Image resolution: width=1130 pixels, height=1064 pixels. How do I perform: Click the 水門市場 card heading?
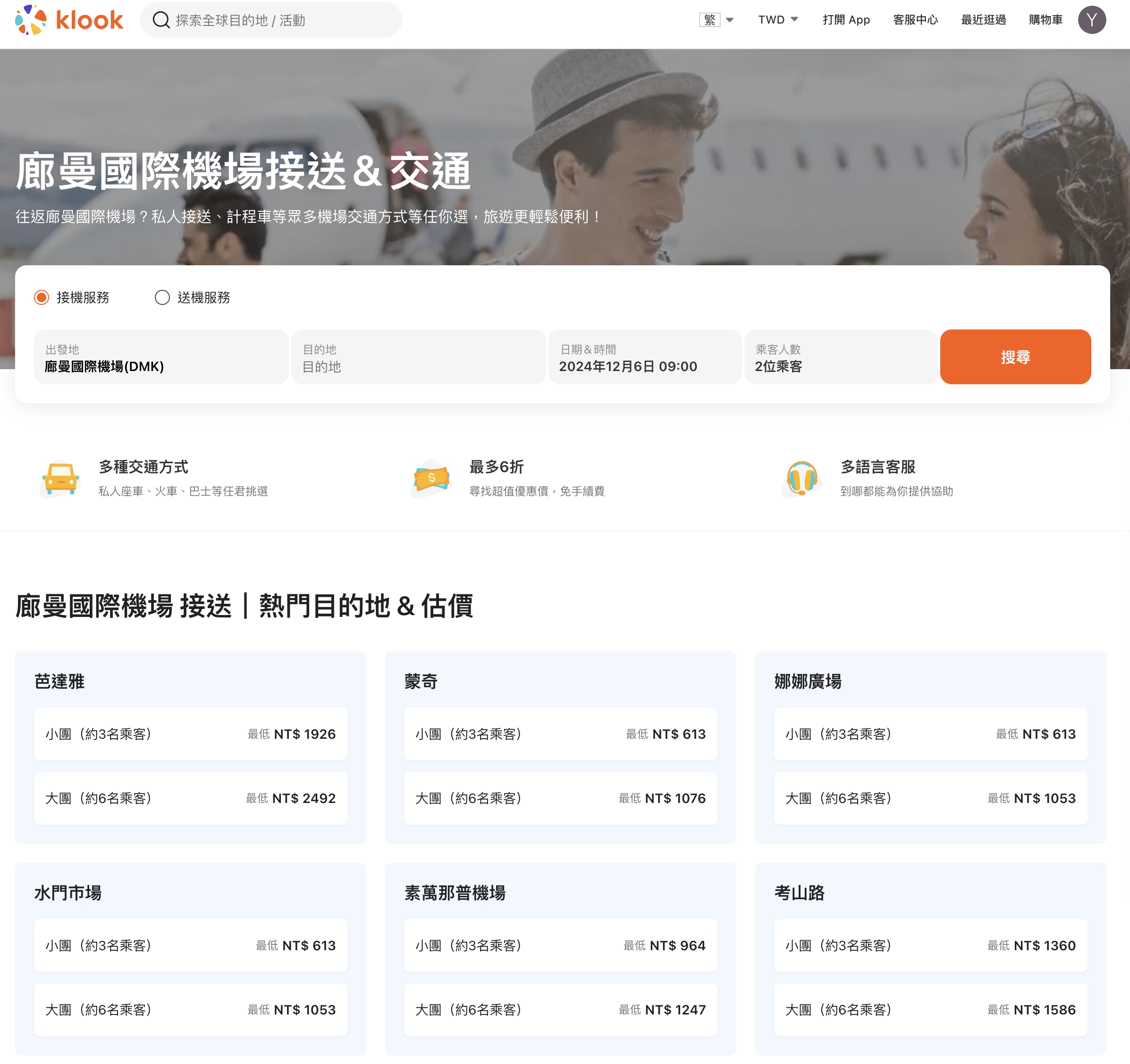(x=67, y=892)
